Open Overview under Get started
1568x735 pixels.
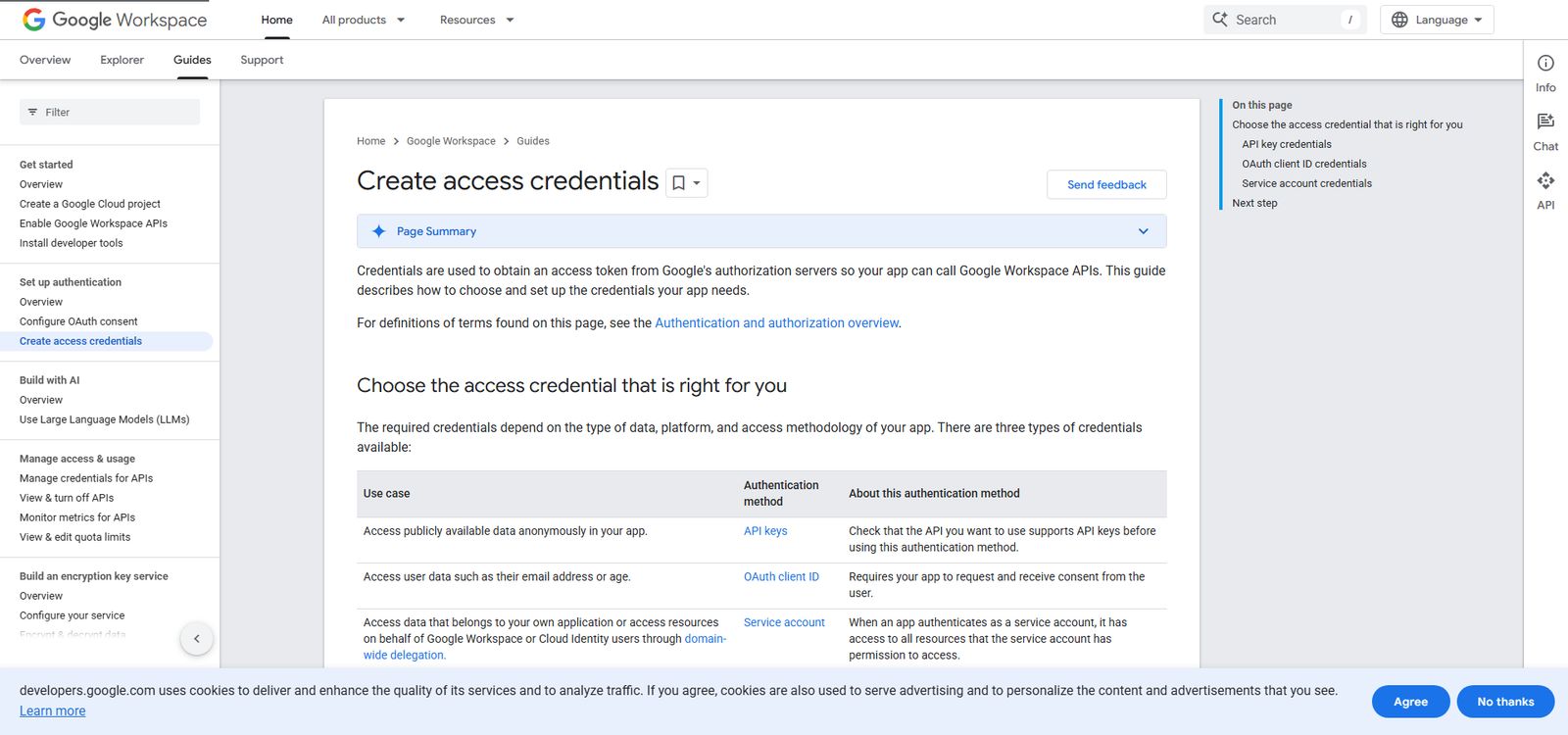[41, 184]
